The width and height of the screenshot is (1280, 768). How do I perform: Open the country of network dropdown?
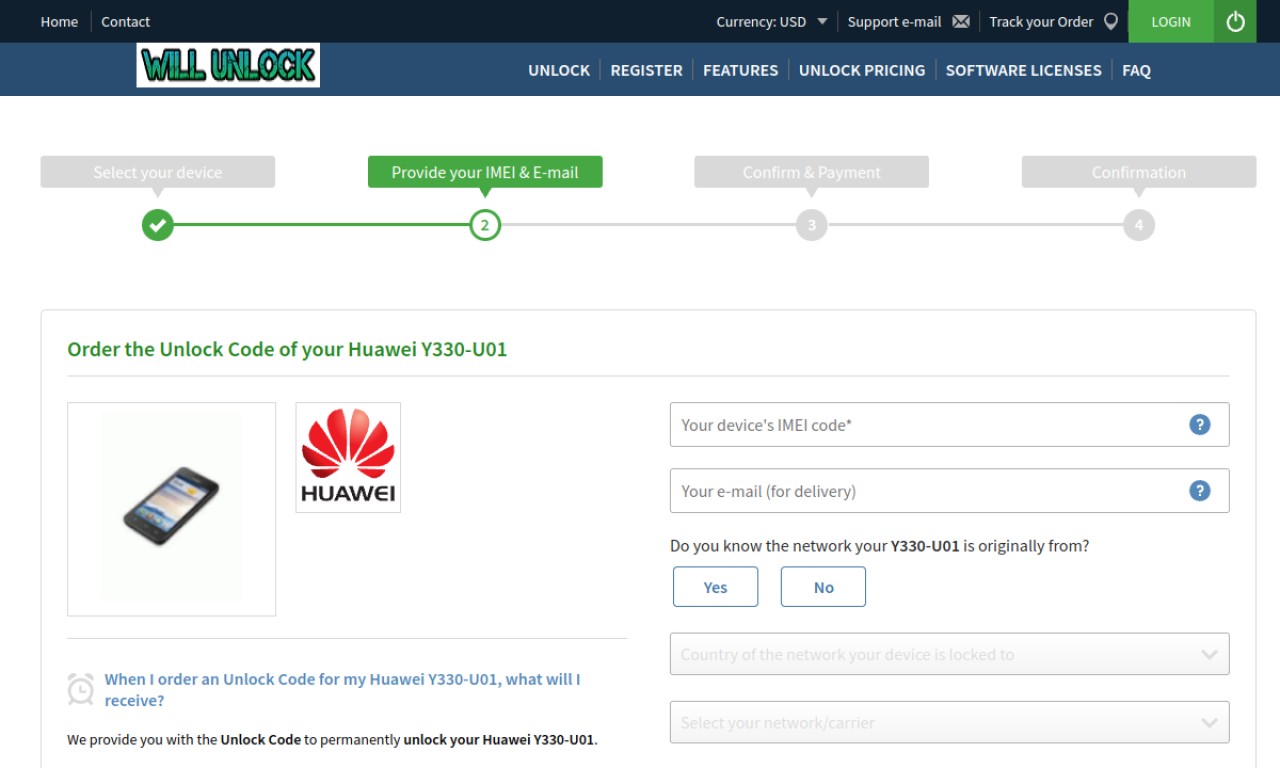pos(949,654)
